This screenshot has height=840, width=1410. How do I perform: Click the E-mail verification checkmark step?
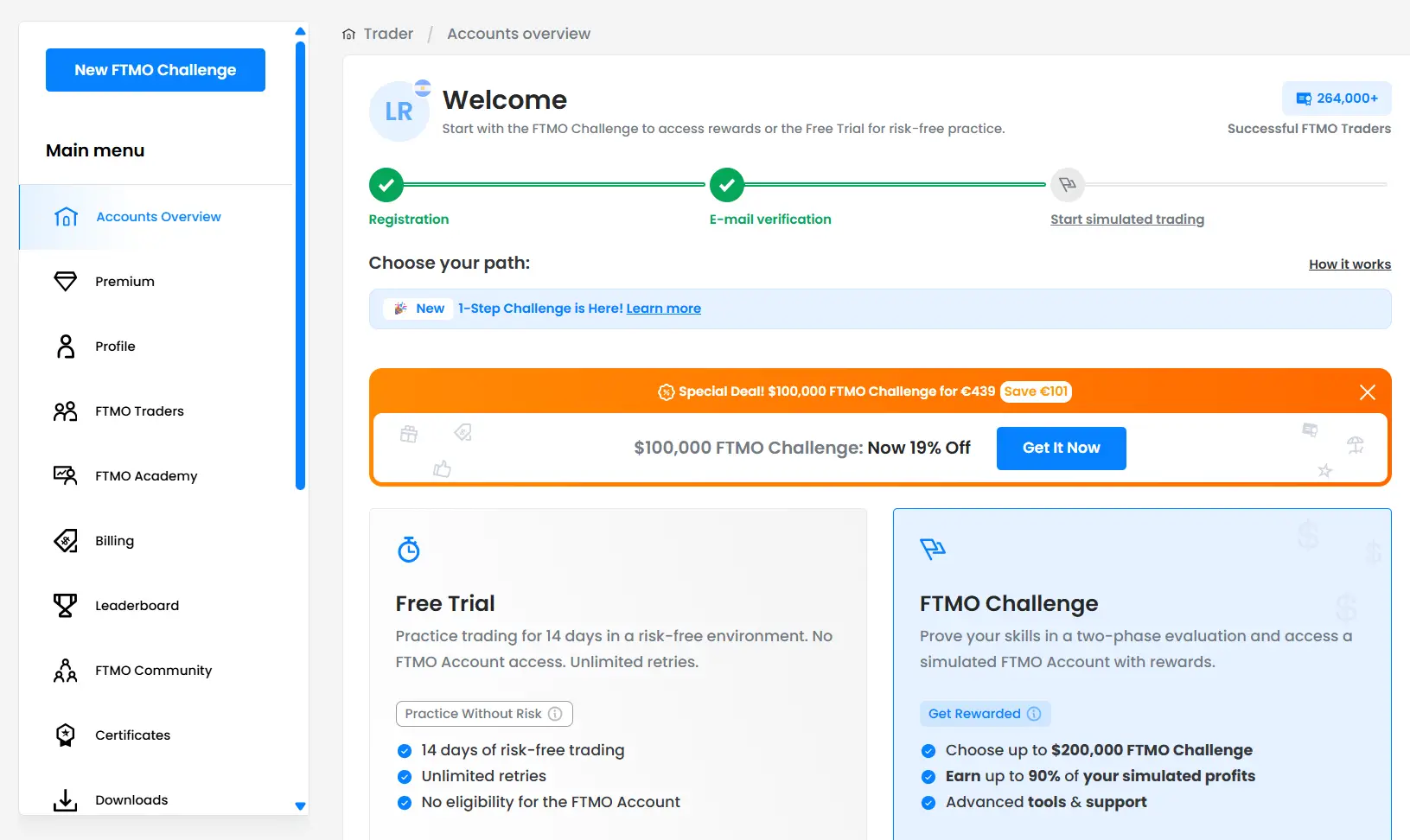pyautogui.click(x=727, y=185)
